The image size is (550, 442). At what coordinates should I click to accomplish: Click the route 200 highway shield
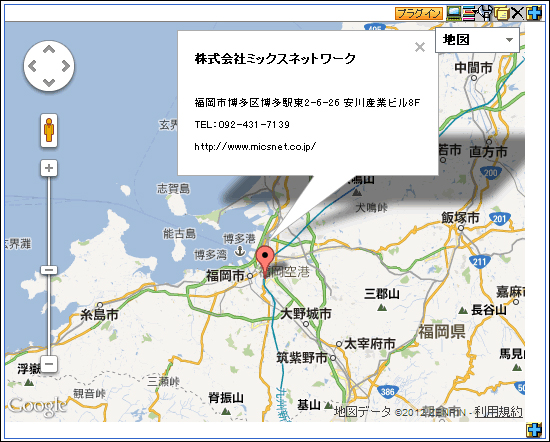coord(490,172)
